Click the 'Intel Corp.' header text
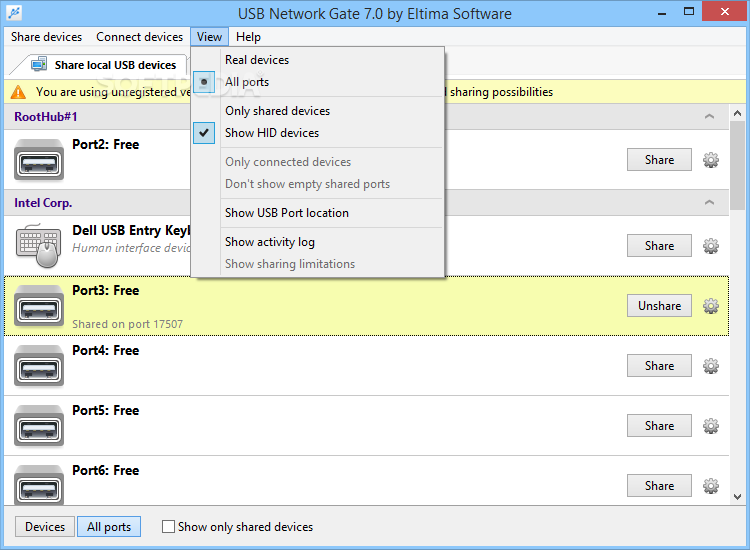This screenshot has height=550, width=750. click(43, 203)
